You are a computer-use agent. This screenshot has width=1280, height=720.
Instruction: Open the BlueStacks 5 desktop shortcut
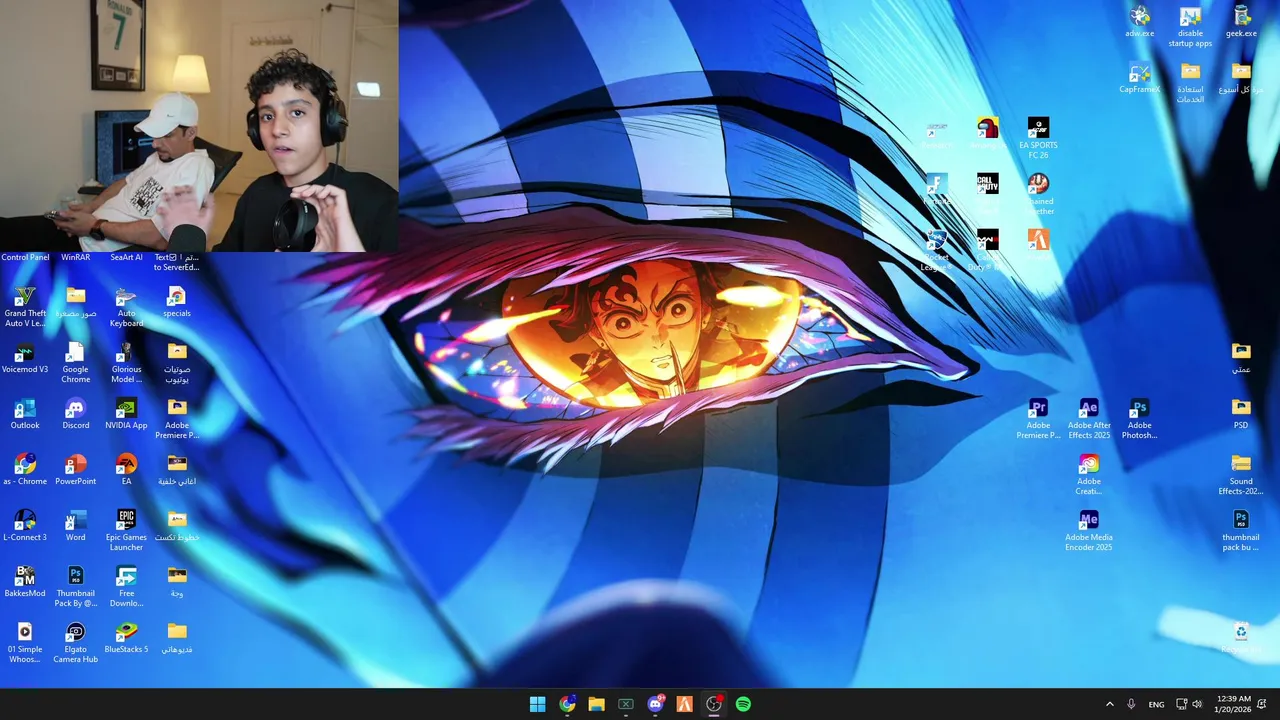(x=126, y=638)
